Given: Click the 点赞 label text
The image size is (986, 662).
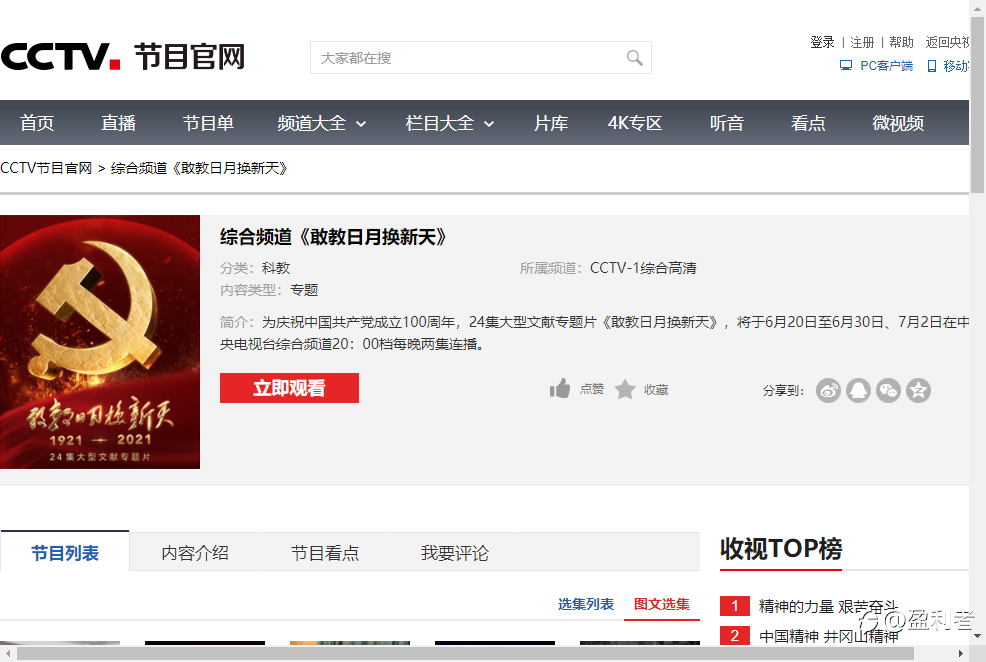Looking at the screenshot, I should click(x=592, y=389).
